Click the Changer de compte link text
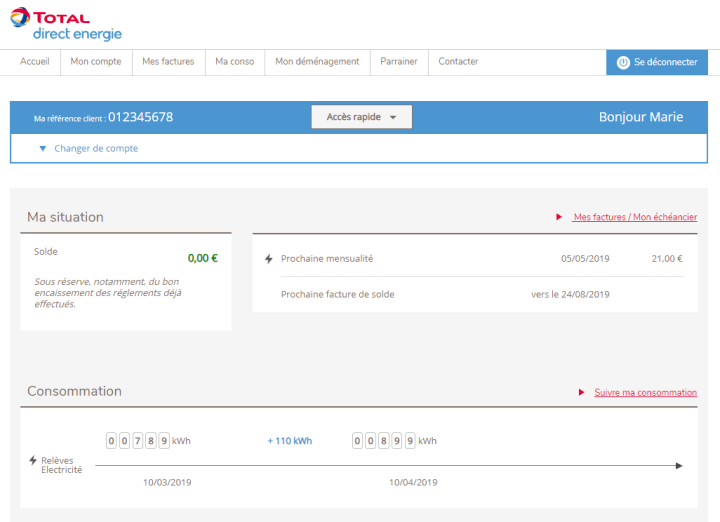Screen dimensions: 720x522 [x=96, y=148]
